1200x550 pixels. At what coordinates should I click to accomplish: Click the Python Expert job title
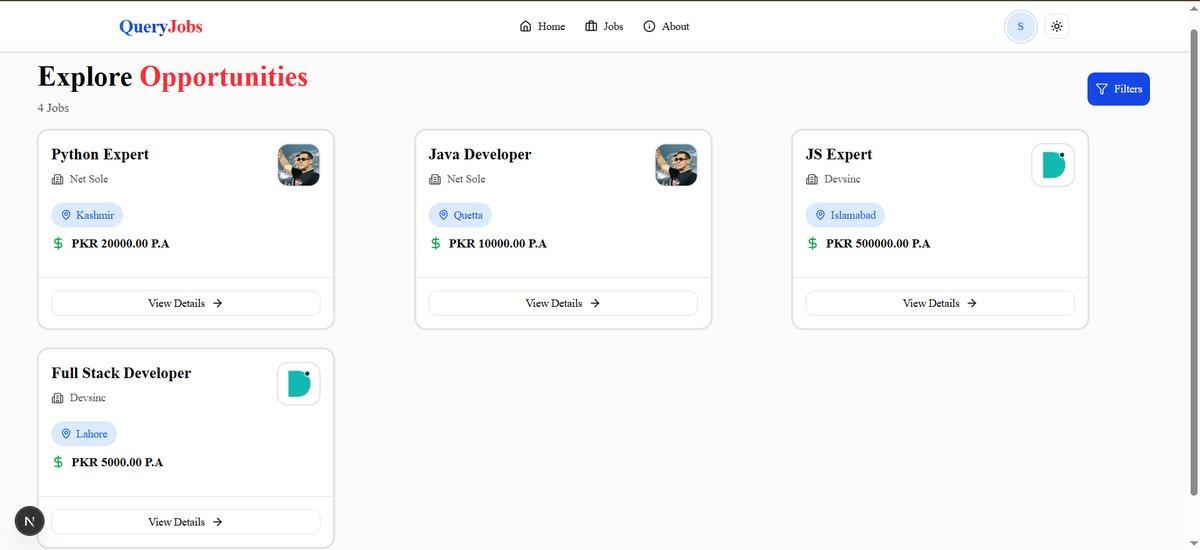point(100,154)
